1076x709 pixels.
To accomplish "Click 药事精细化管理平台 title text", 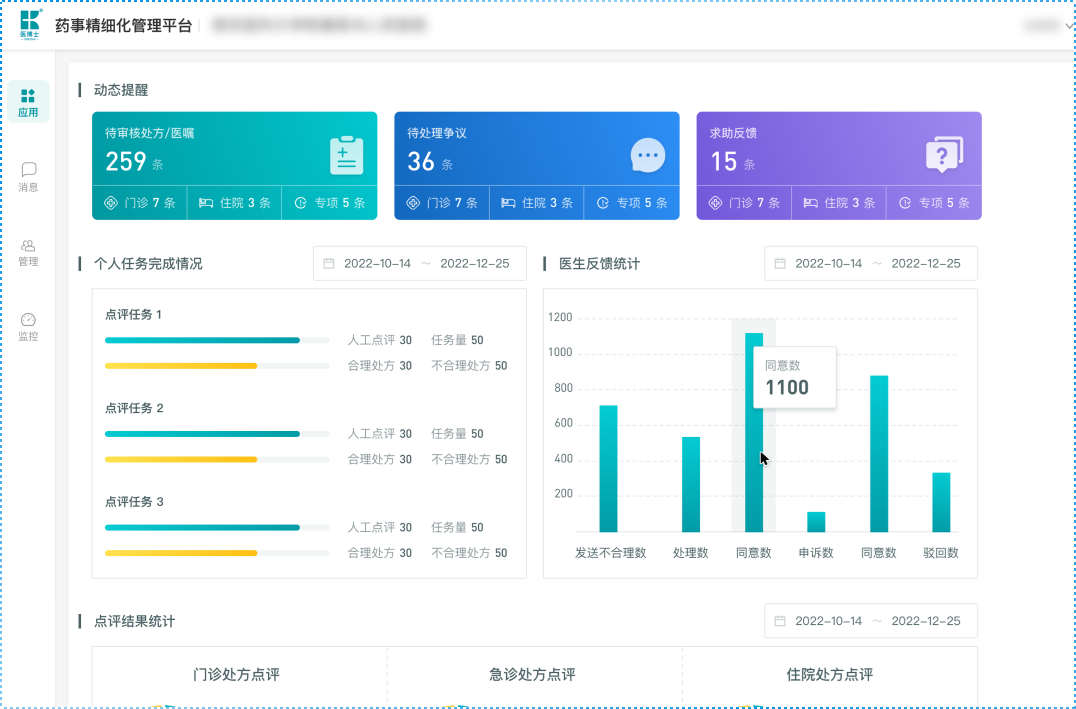I will (124, 26).
